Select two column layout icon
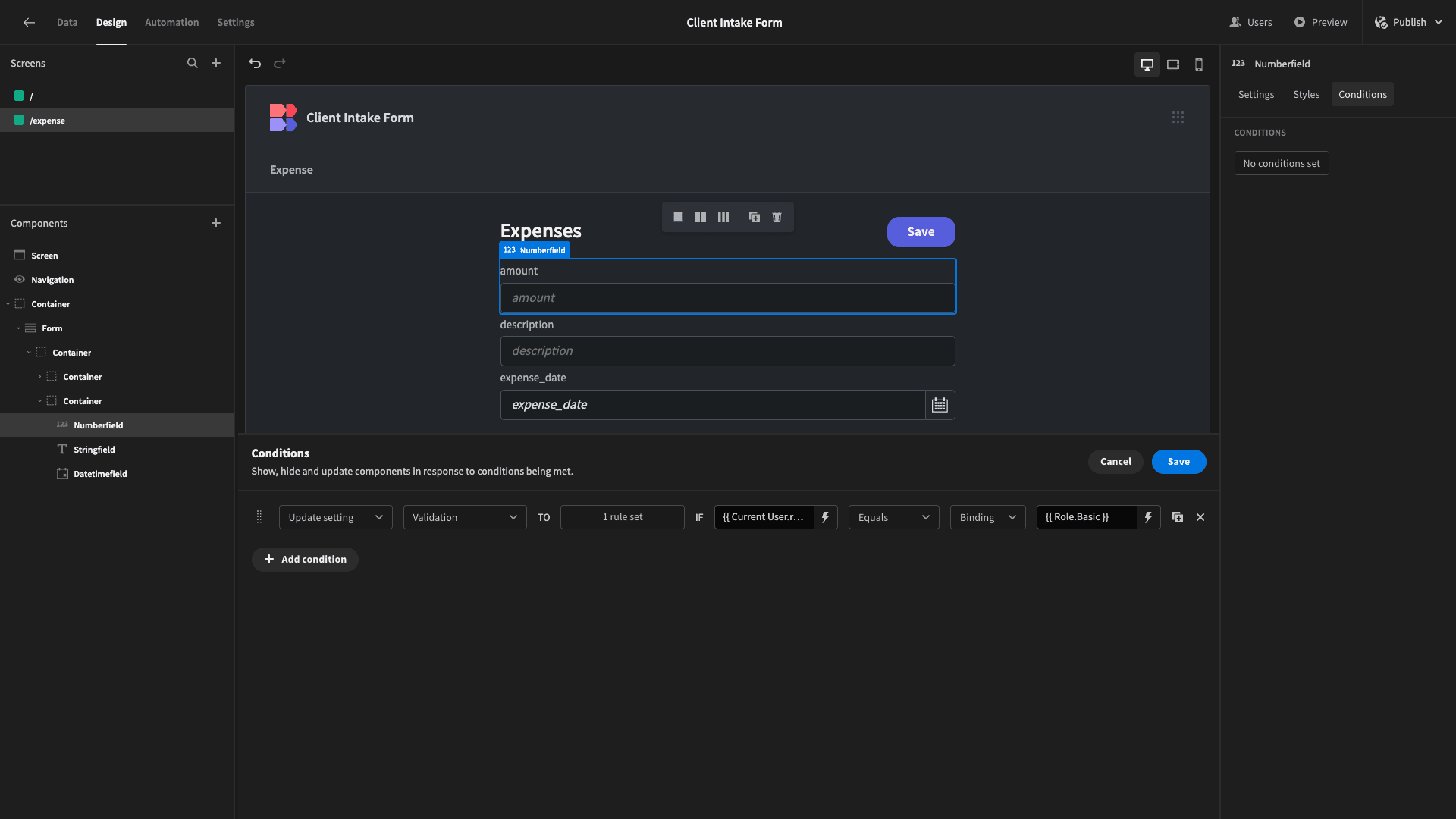The image size is (1456, 819). click(x=701, y=217)
